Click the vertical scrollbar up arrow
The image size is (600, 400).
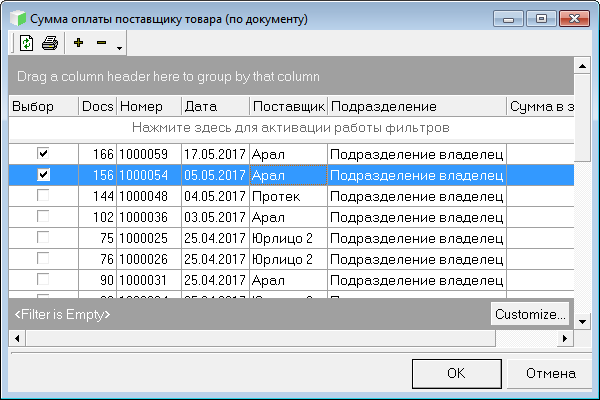click(x=582, y=66)
